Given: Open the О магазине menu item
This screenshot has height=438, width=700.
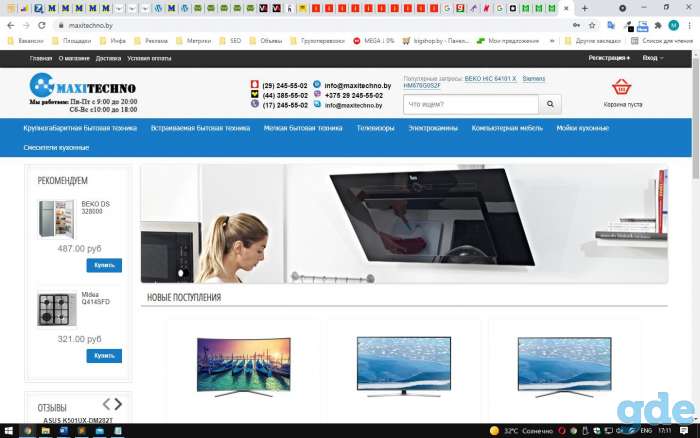Looking at the screenshot, I should tap(74, 58).
